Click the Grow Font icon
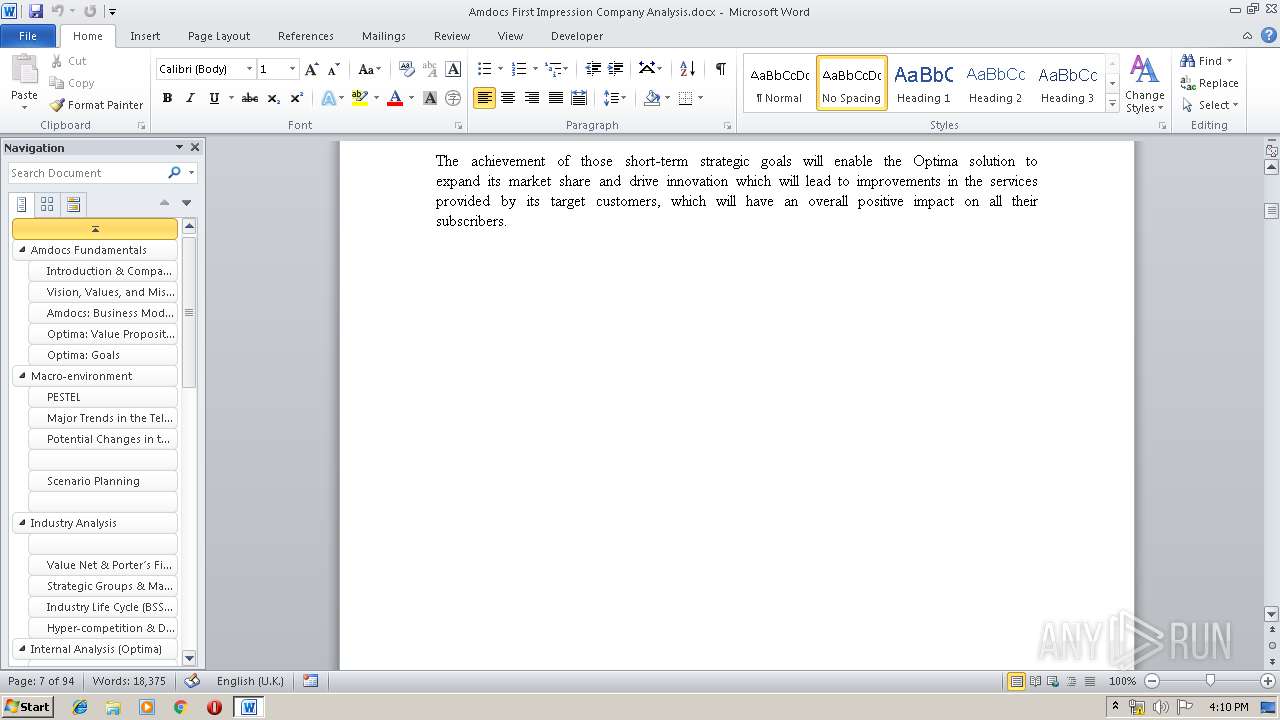The image size is (1280, 720). coord(312,69)
